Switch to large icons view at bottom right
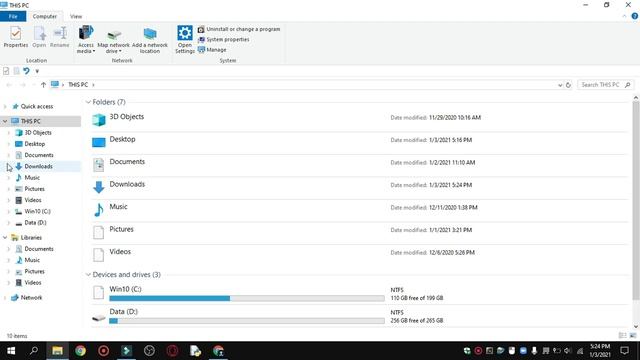 (x=633, y=336)
